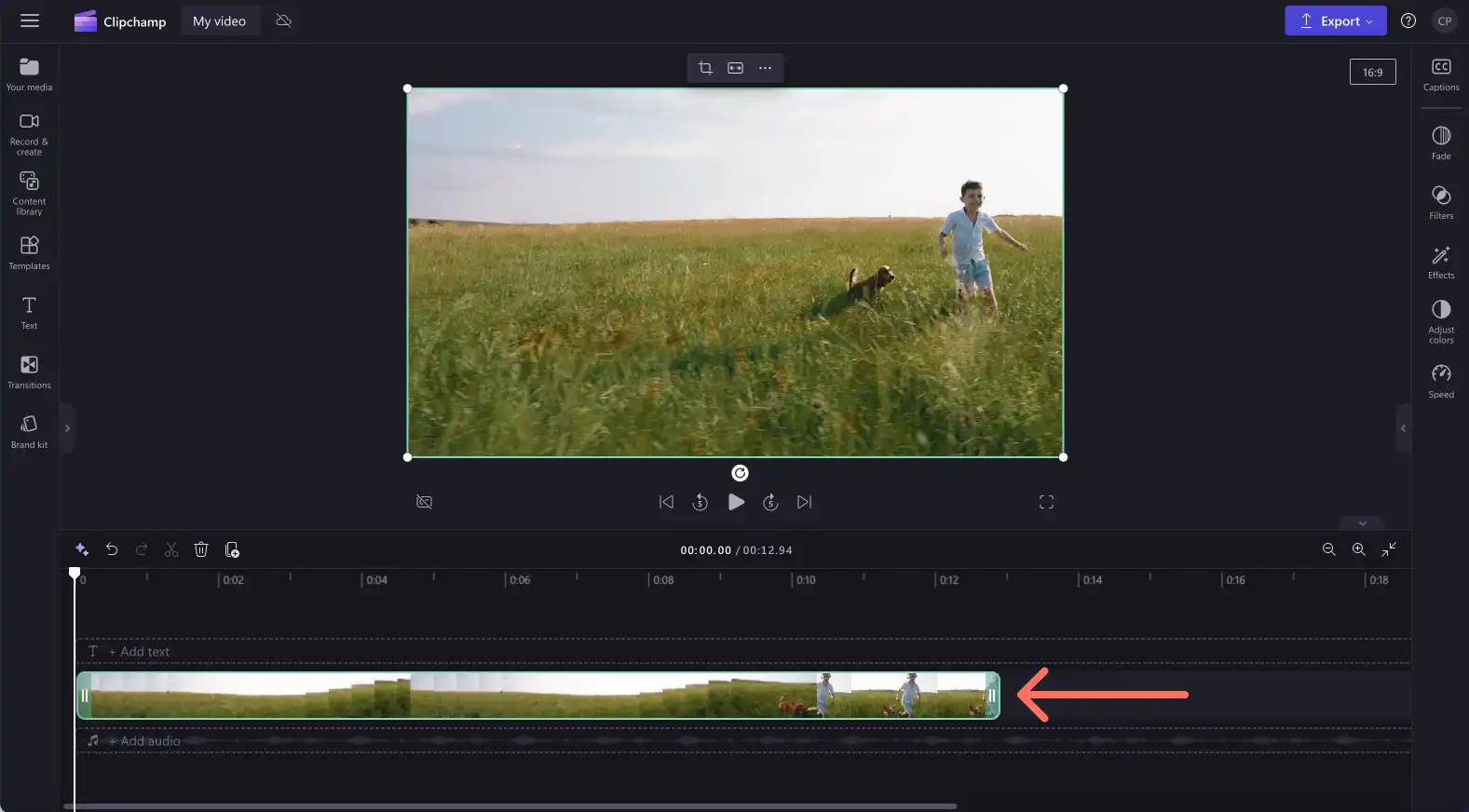Open the Captions panel

[1440, 74]
